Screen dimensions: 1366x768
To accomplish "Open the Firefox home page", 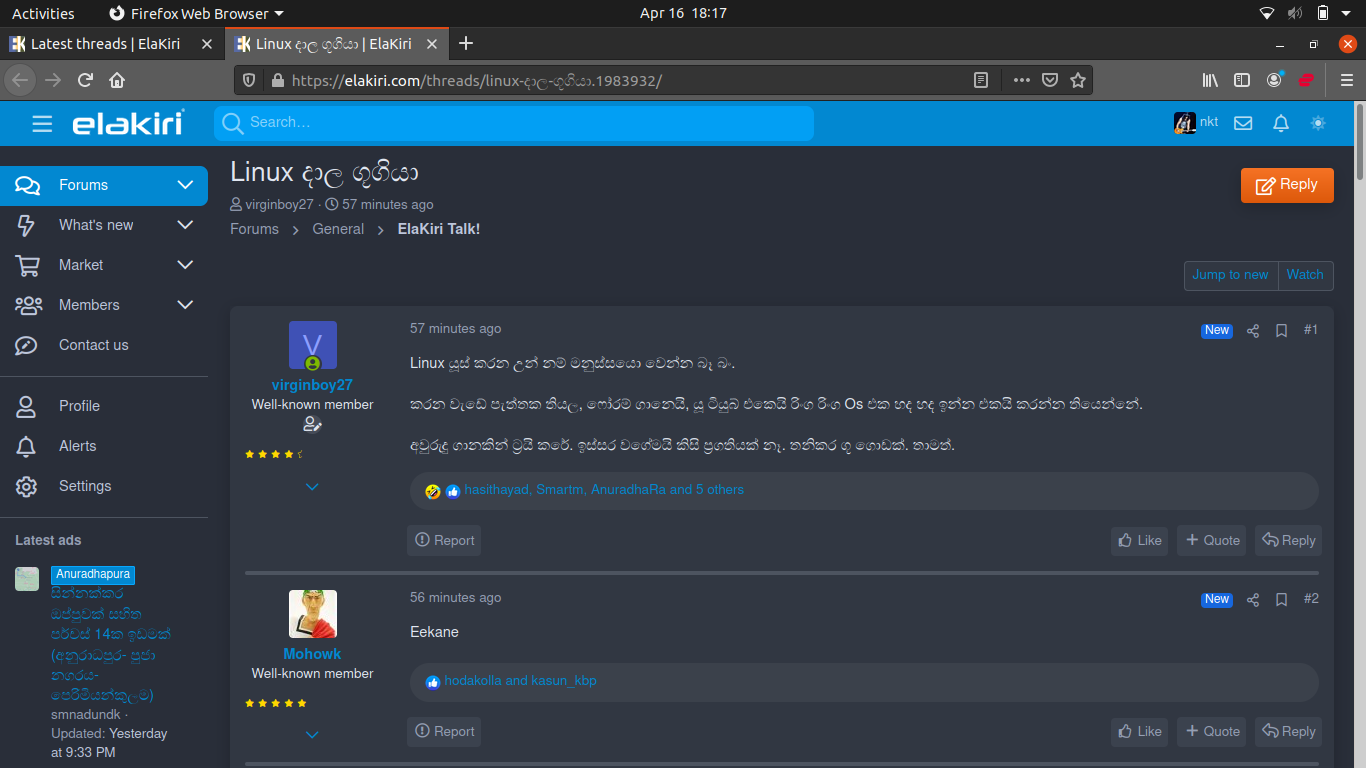I will click(x=117, y=80).
